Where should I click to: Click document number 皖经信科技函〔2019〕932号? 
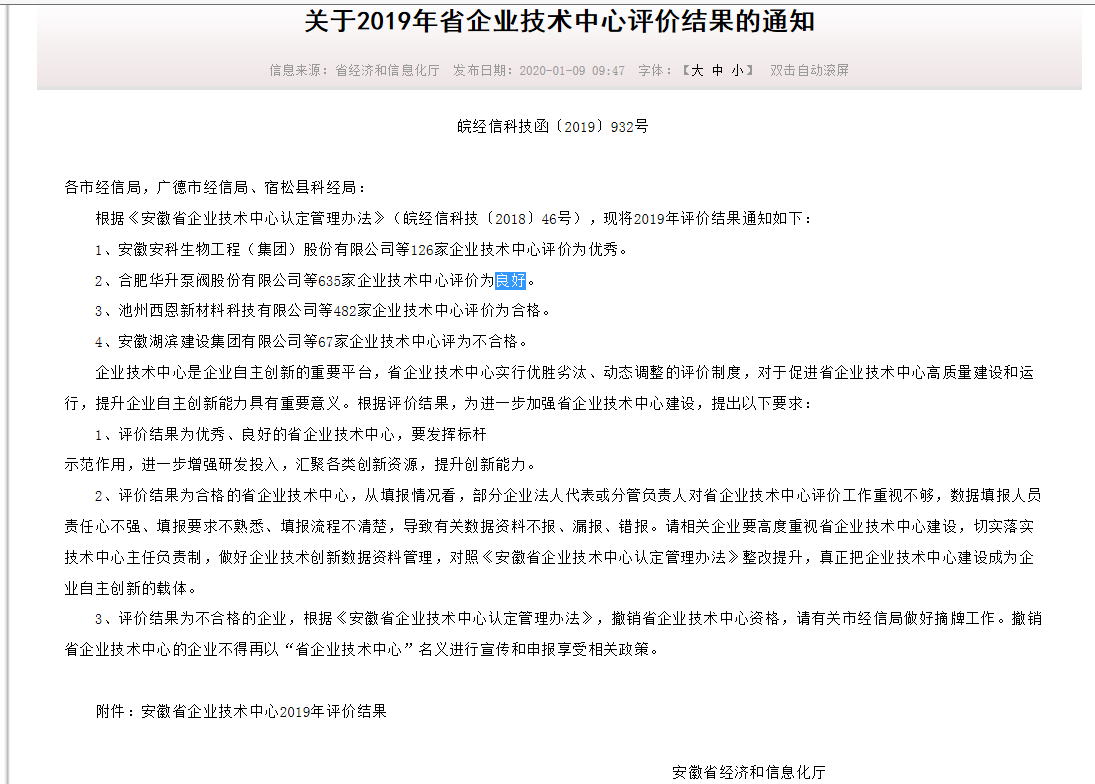pyautogui.click(x=553, y=126)
